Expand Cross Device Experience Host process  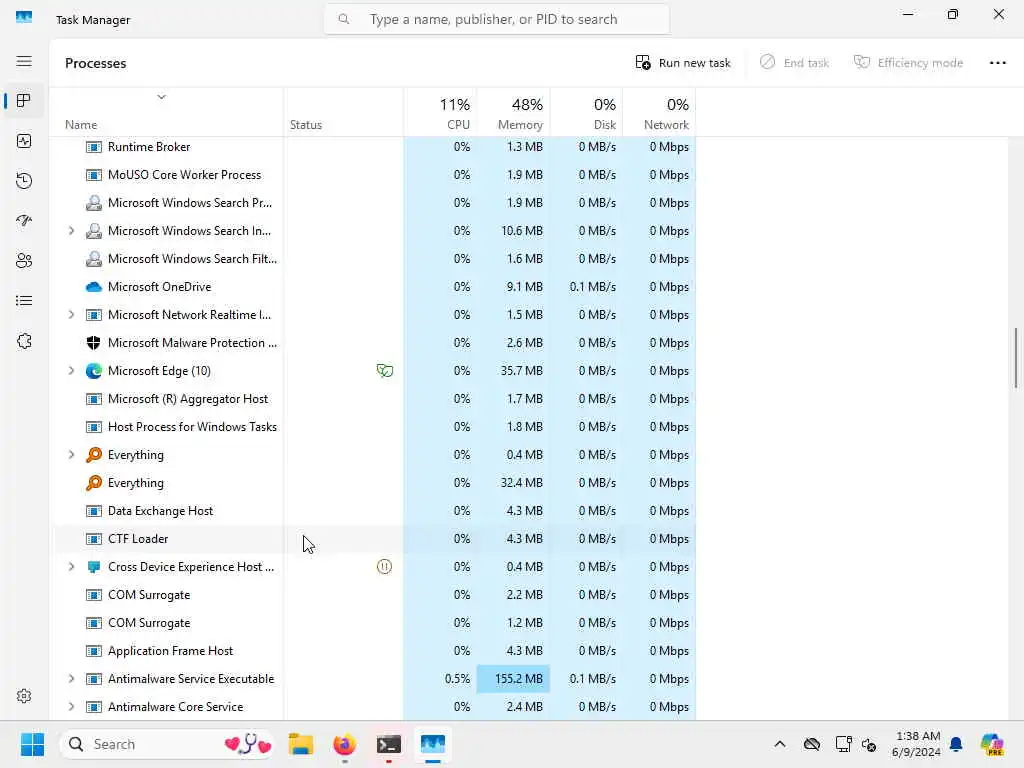tap(71, 567)
